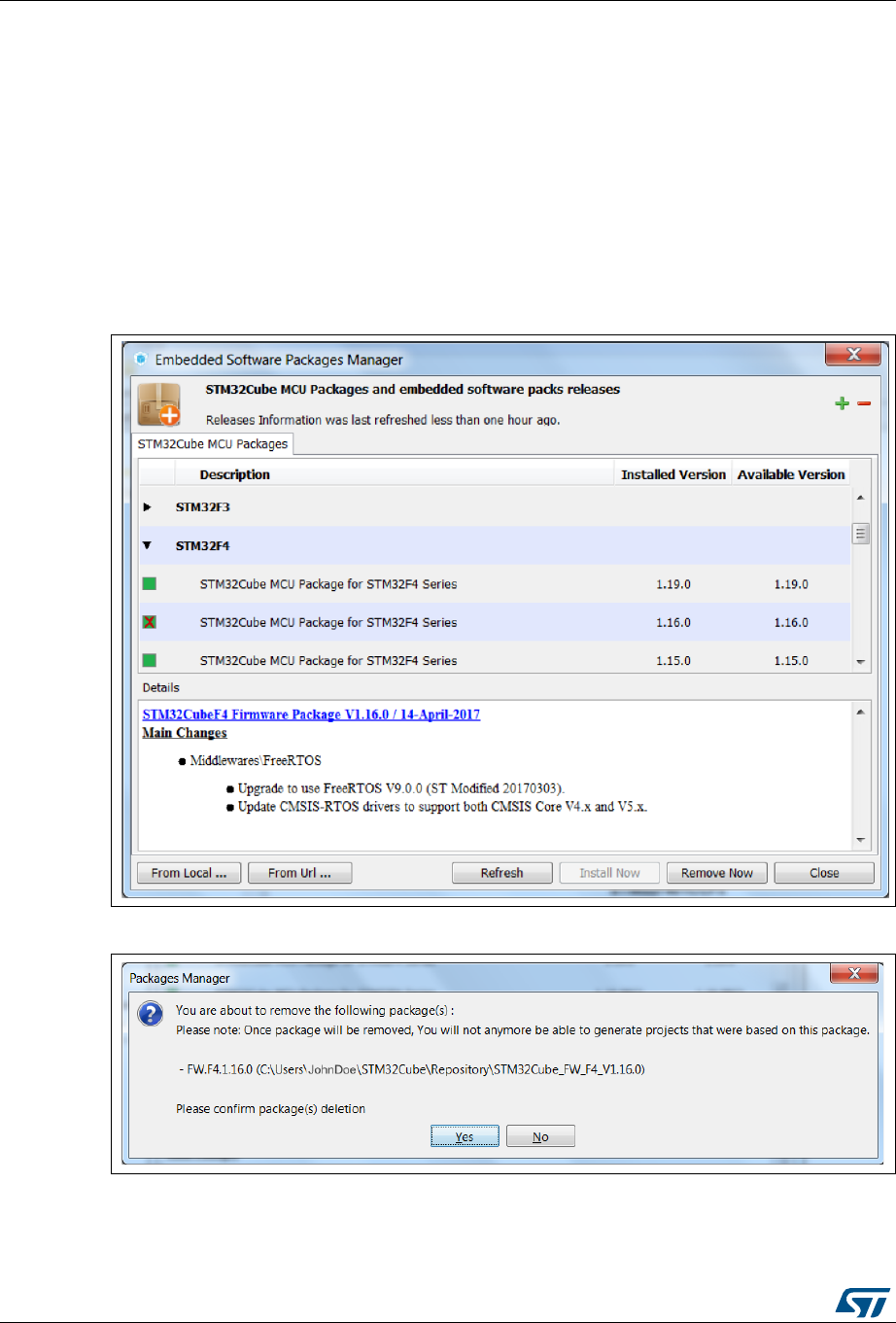Click available version 1.19.0 cell
The width and height of the screenshot is (896, 1323).
(x=791, y=585)
